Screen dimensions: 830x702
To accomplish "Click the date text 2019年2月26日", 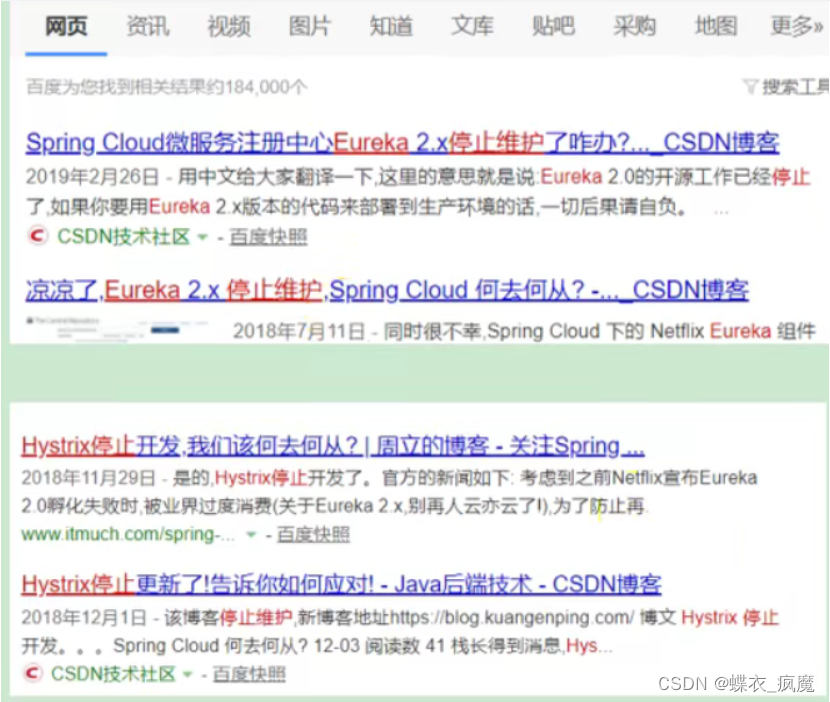I will (x=92, y=177).
